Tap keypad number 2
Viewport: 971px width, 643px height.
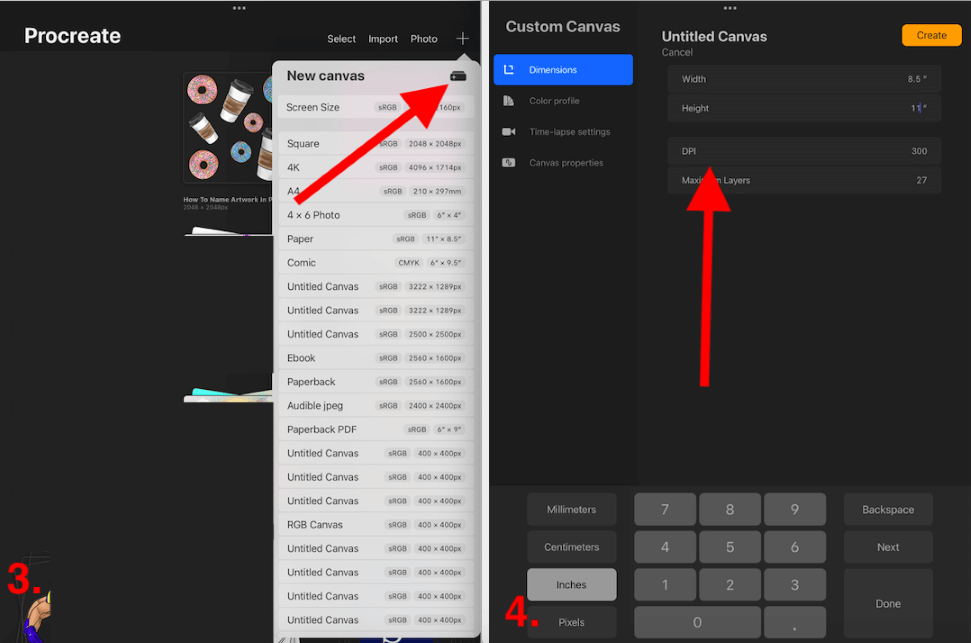[730, 585]
